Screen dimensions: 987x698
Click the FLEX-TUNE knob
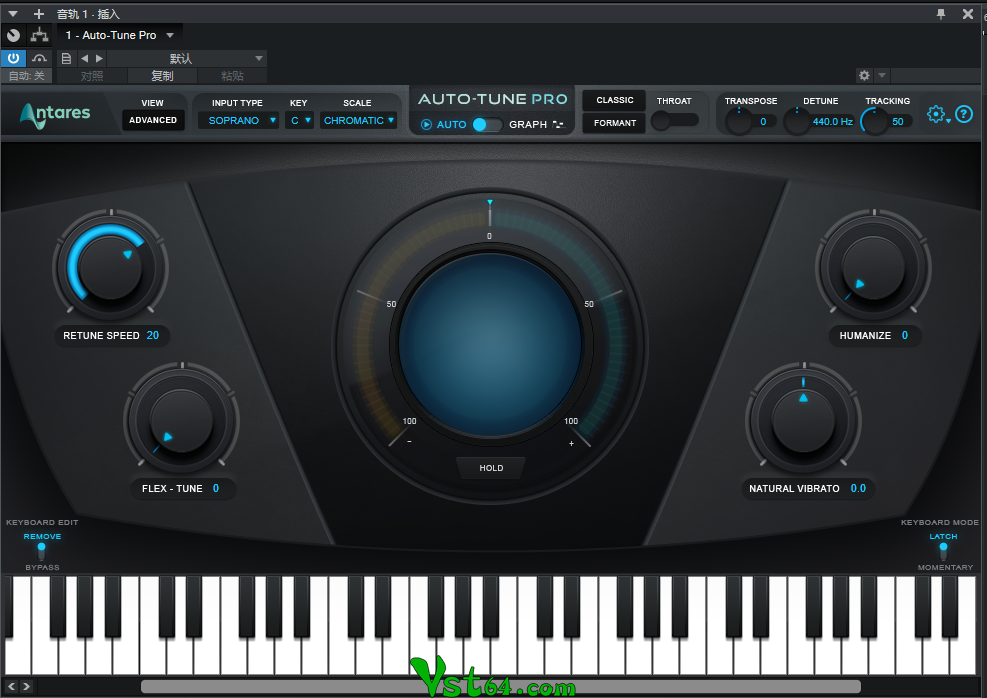pos(181,420)
